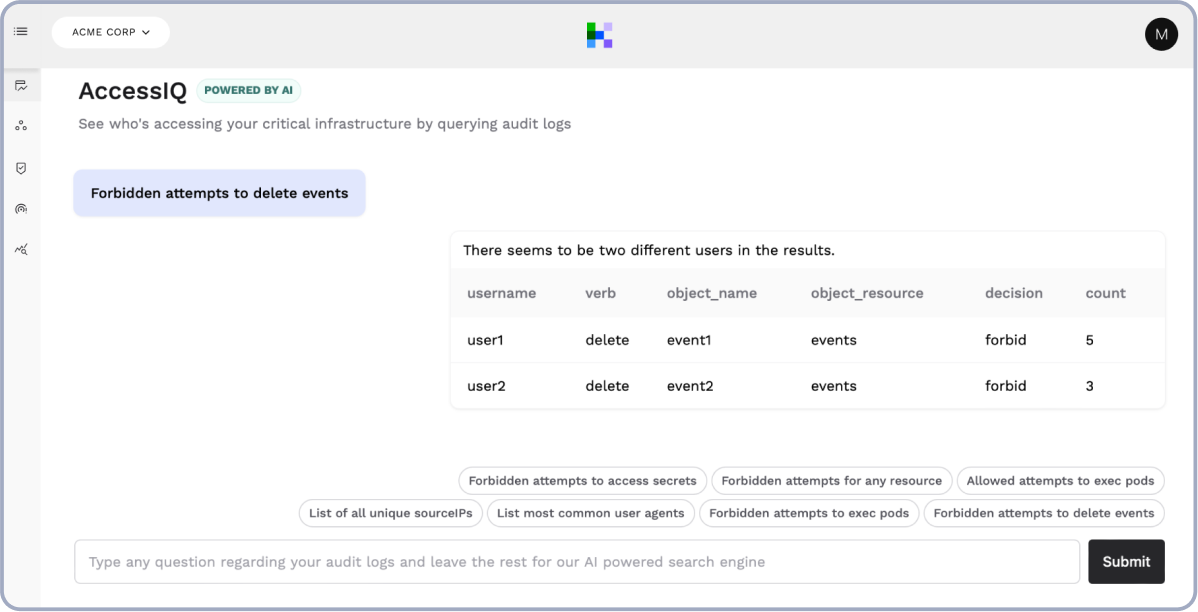1198x612 pixels.
Task: Pick 'List of all unique sourceIPs' suggestion
Action: pos(390,513)
